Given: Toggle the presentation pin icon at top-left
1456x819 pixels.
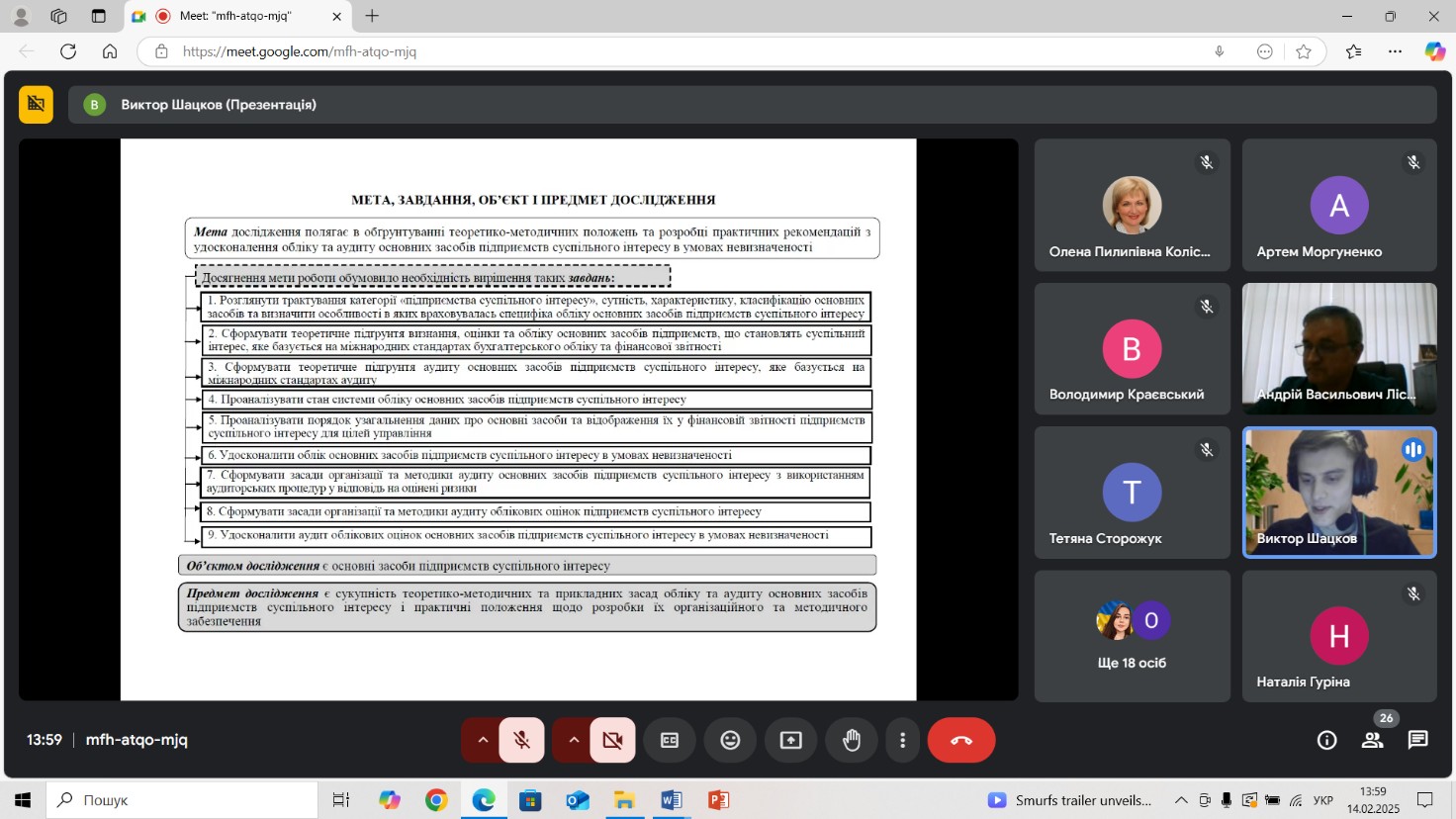Looking at the screenshot, I should pos(36,104).
